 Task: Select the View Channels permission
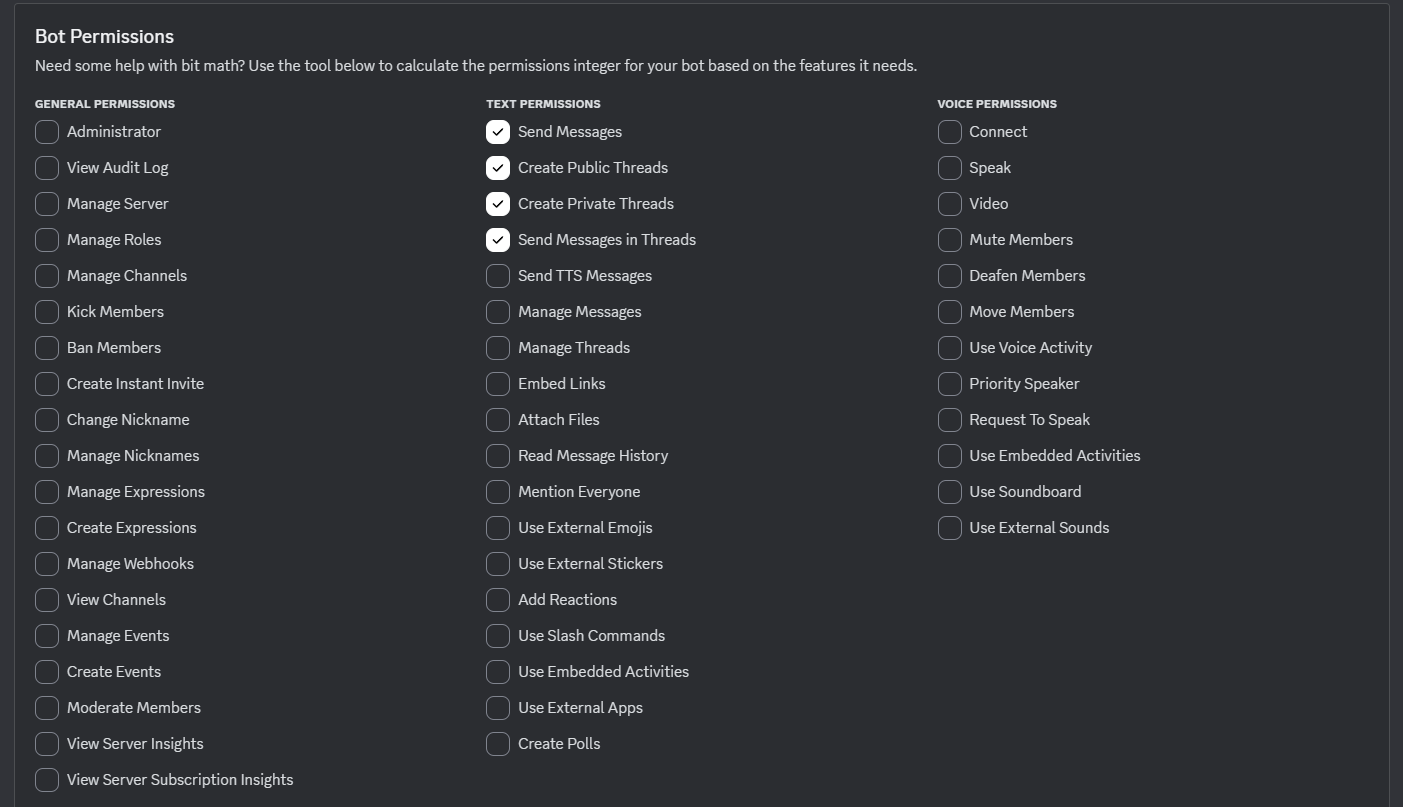pos(47,600)
